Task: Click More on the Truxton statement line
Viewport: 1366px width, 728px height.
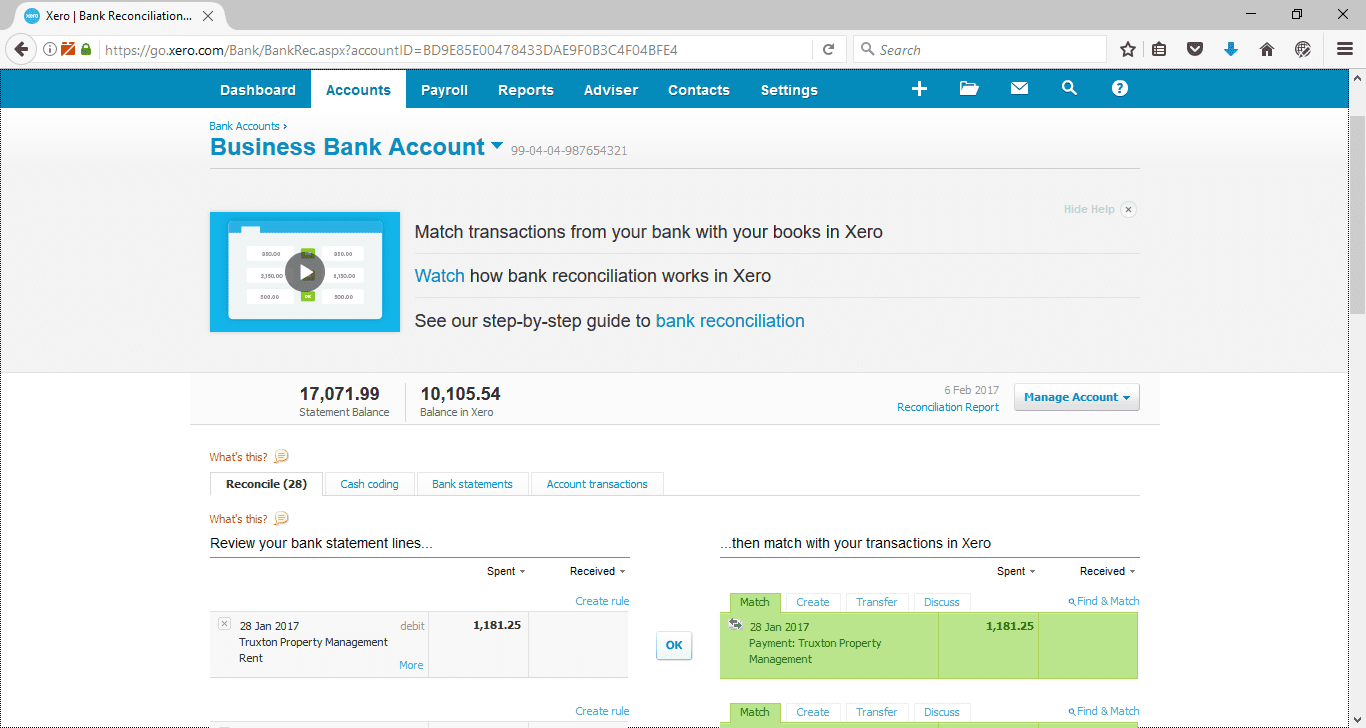Action: 411,665
